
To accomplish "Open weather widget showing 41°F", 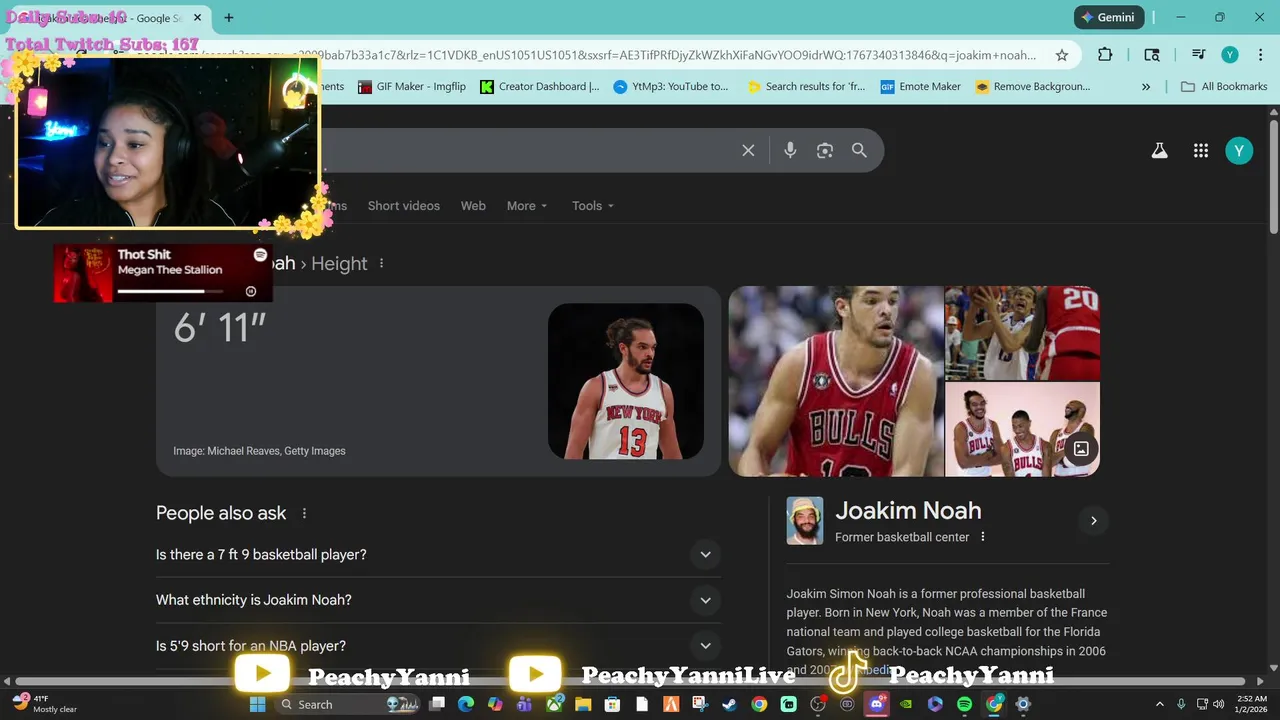I will point(45,704).
